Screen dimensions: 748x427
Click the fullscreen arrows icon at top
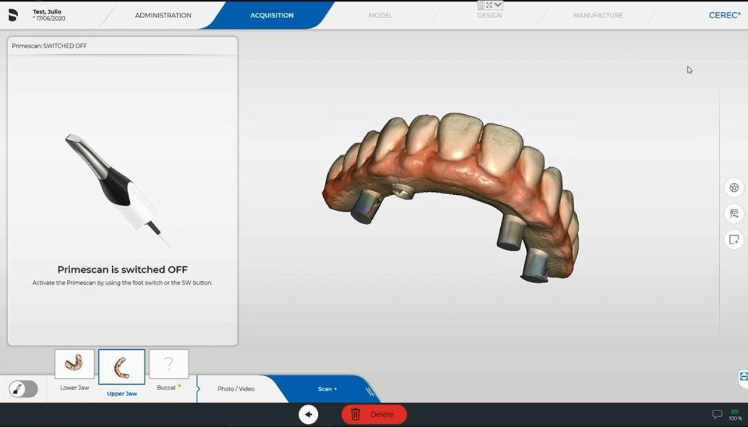[489, 5]
